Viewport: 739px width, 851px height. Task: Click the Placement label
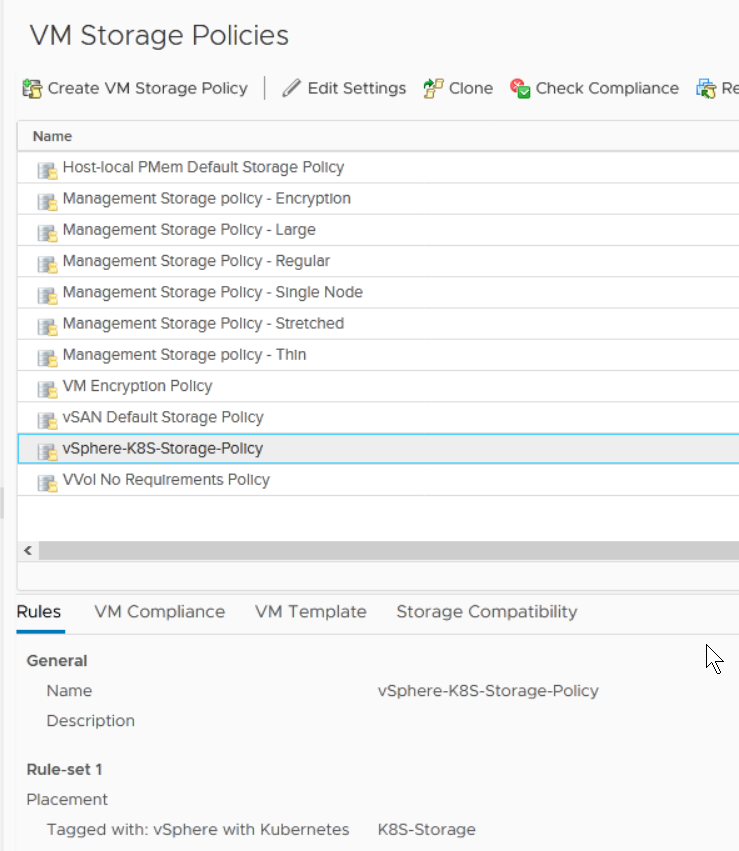tap(67, 799)
